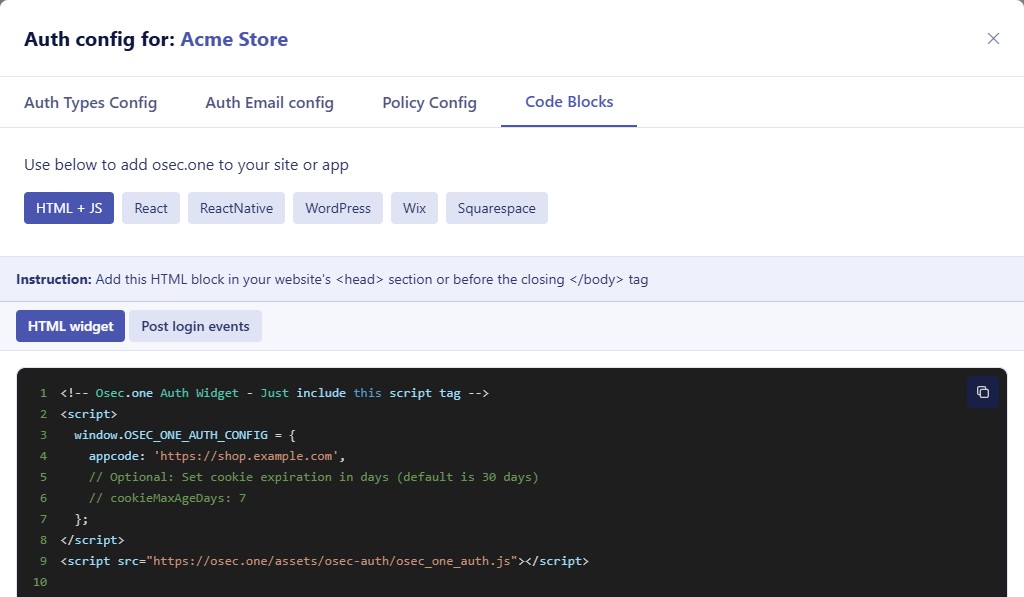Choose the WordPress platform option
The image size is (1024, 597).
pos(338,208)
